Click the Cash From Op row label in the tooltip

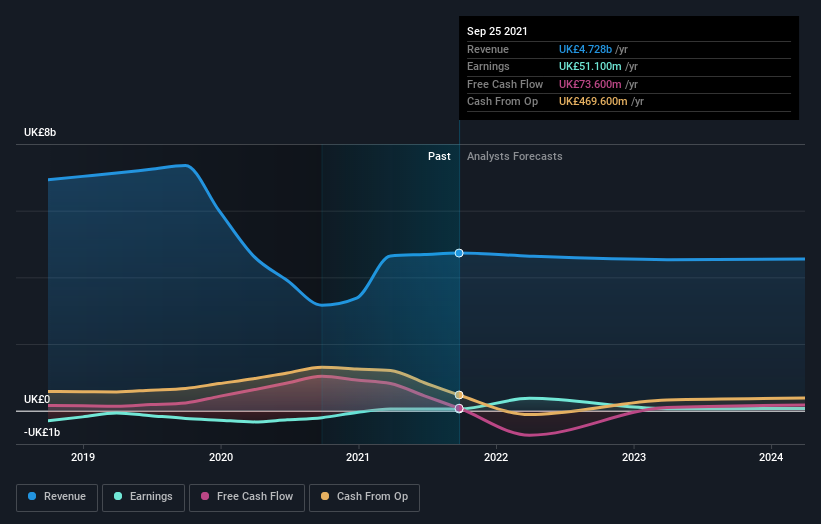click(503, 102)
